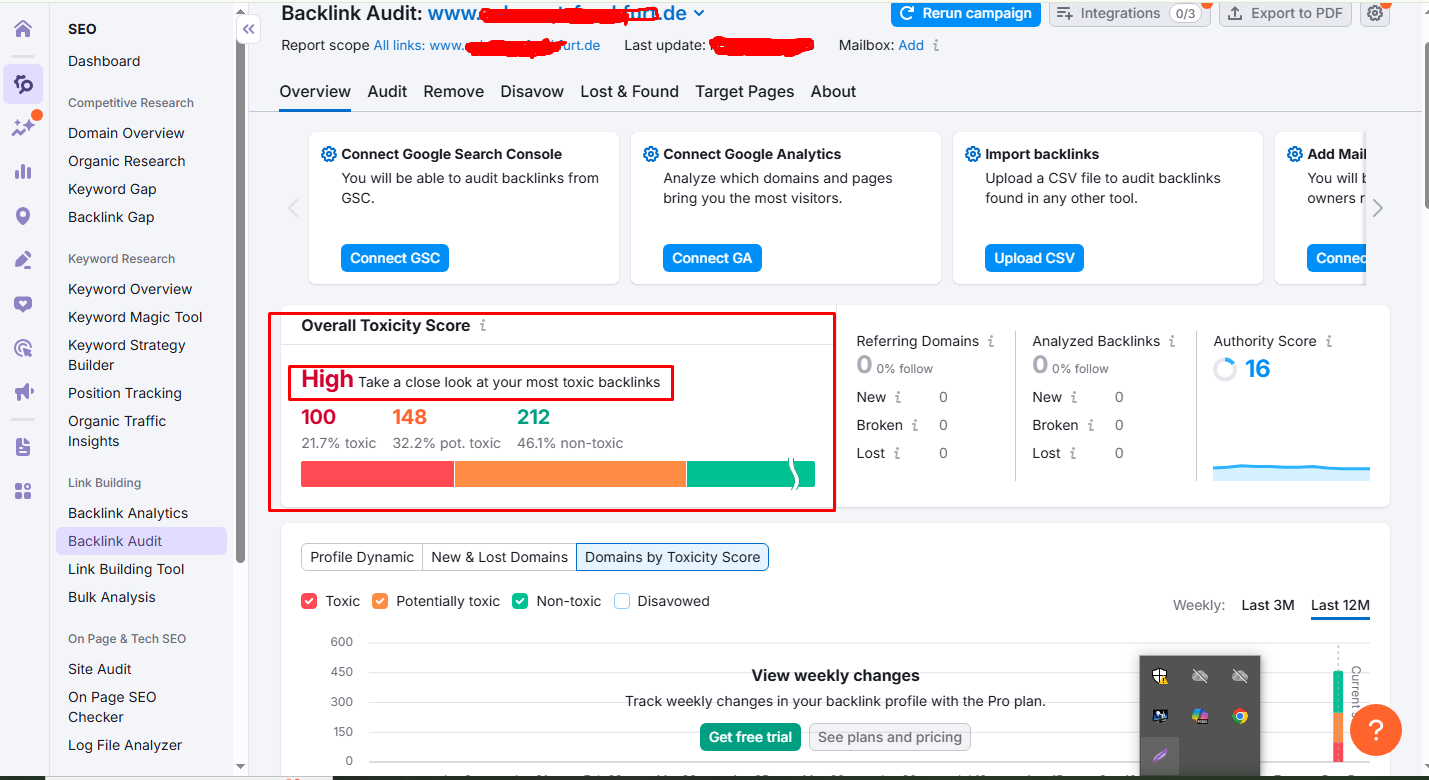
Task: Click the Home icon in left rail
Action: pos(22,29)
